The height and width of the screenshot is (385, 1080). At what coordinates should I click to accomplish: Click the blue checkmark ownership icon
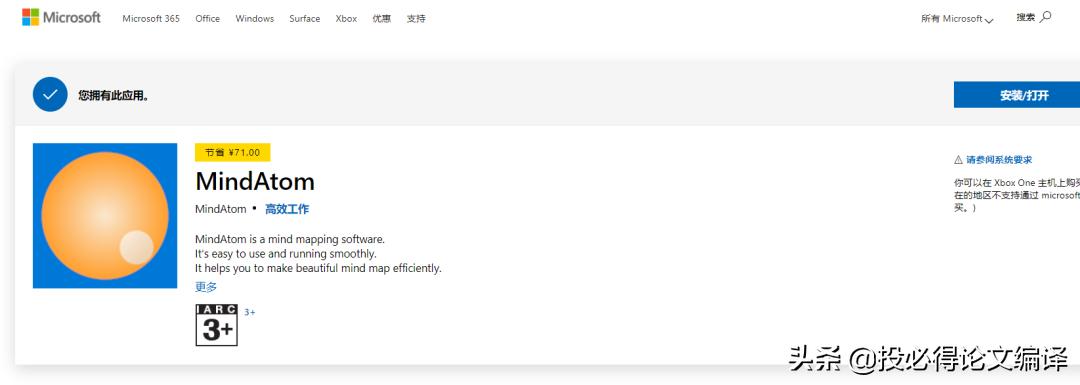50,94
